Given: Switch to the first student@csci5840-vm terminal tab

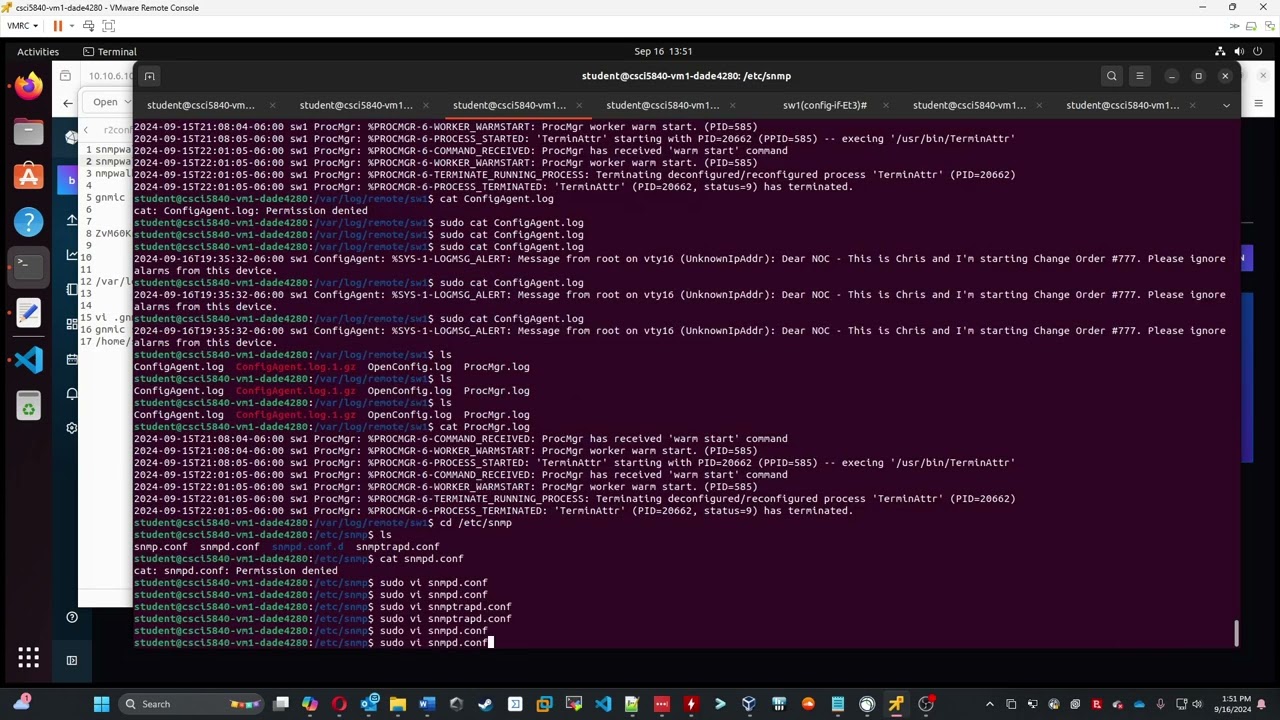Looking at the screenshot, I should [x=201, y=105].
